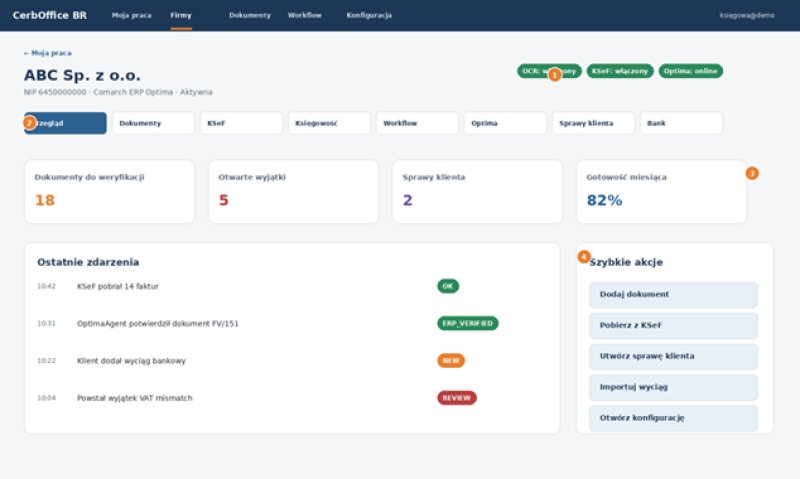
Task: Click the OCR status badge
Action: pos(549,71)
